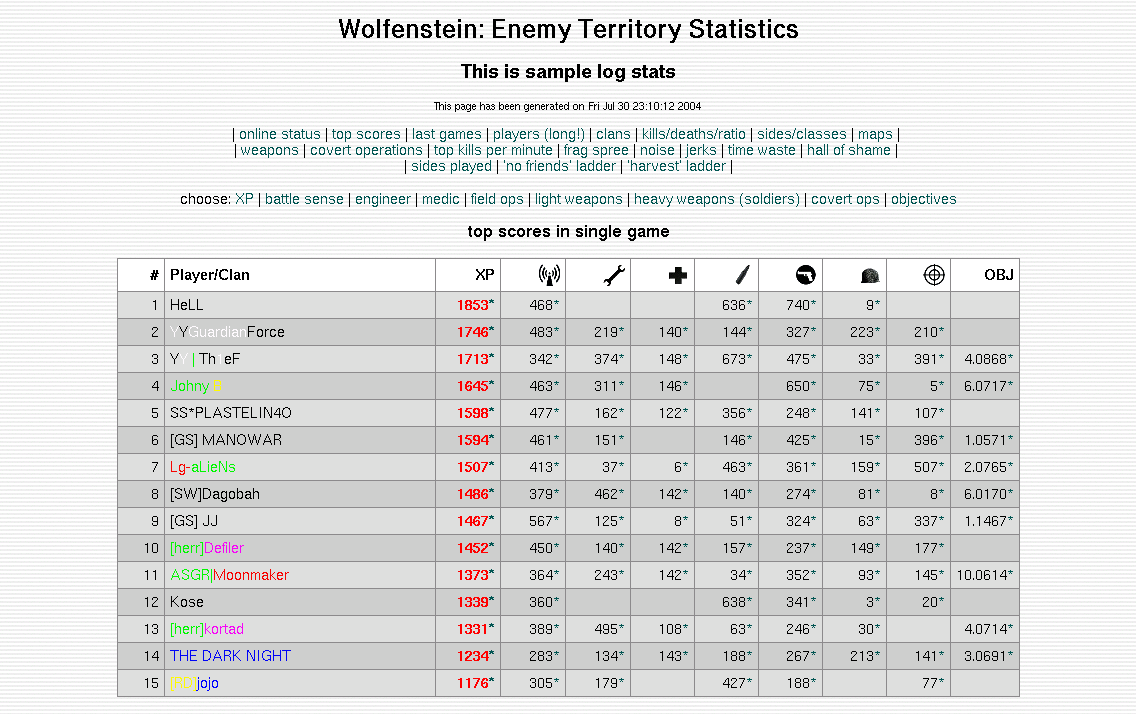Click the covert ops crosshair column icon
Screen dimensions: 1136x714
click(x=934, y=275)
